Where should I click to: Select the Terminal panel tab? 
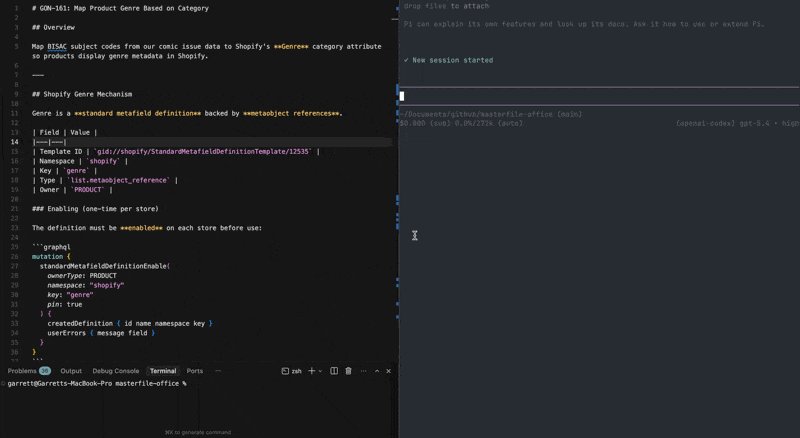click(x=163, y=371)
